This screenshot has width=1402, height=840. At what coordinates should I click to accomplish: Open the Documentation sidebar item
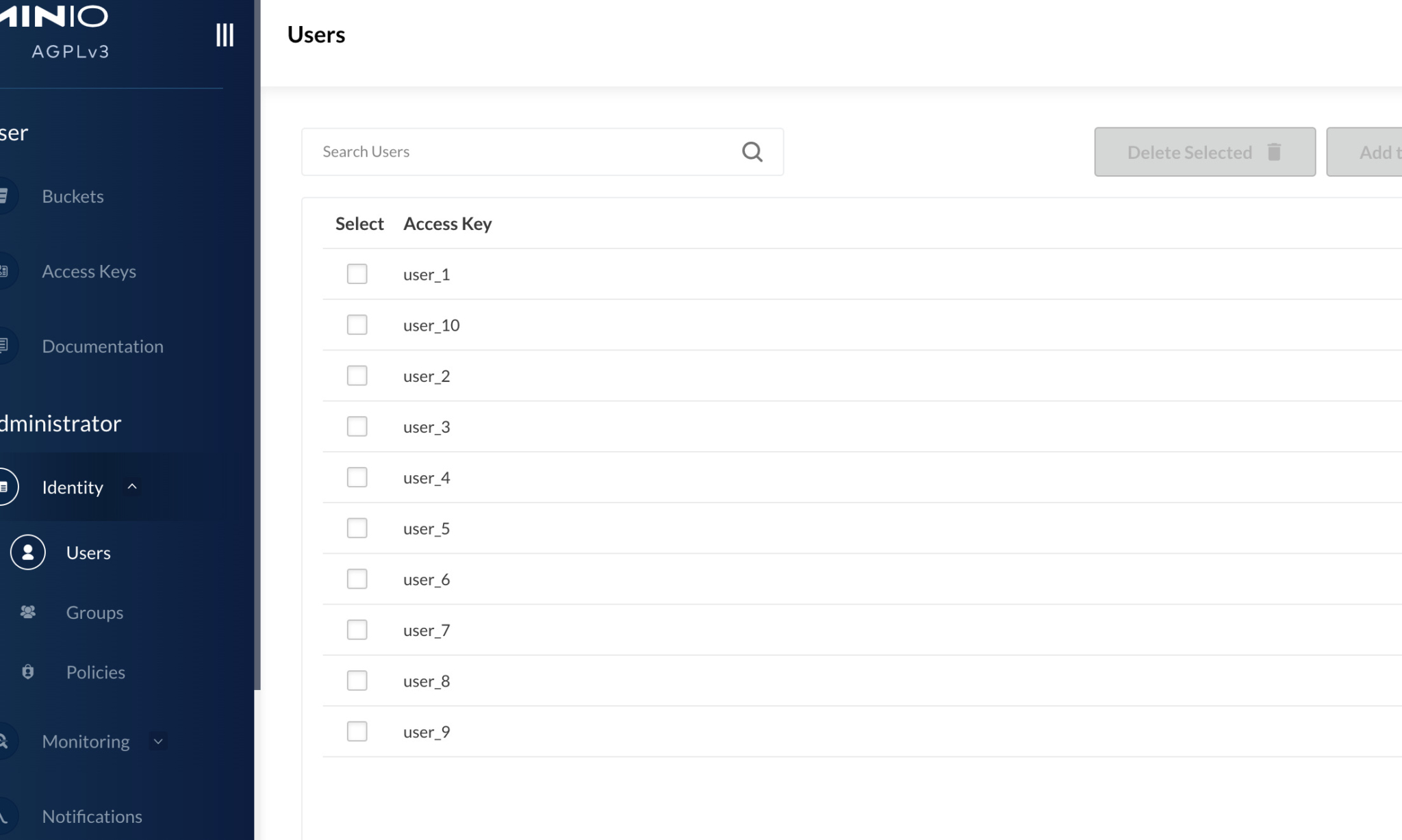tap(103, 346)
